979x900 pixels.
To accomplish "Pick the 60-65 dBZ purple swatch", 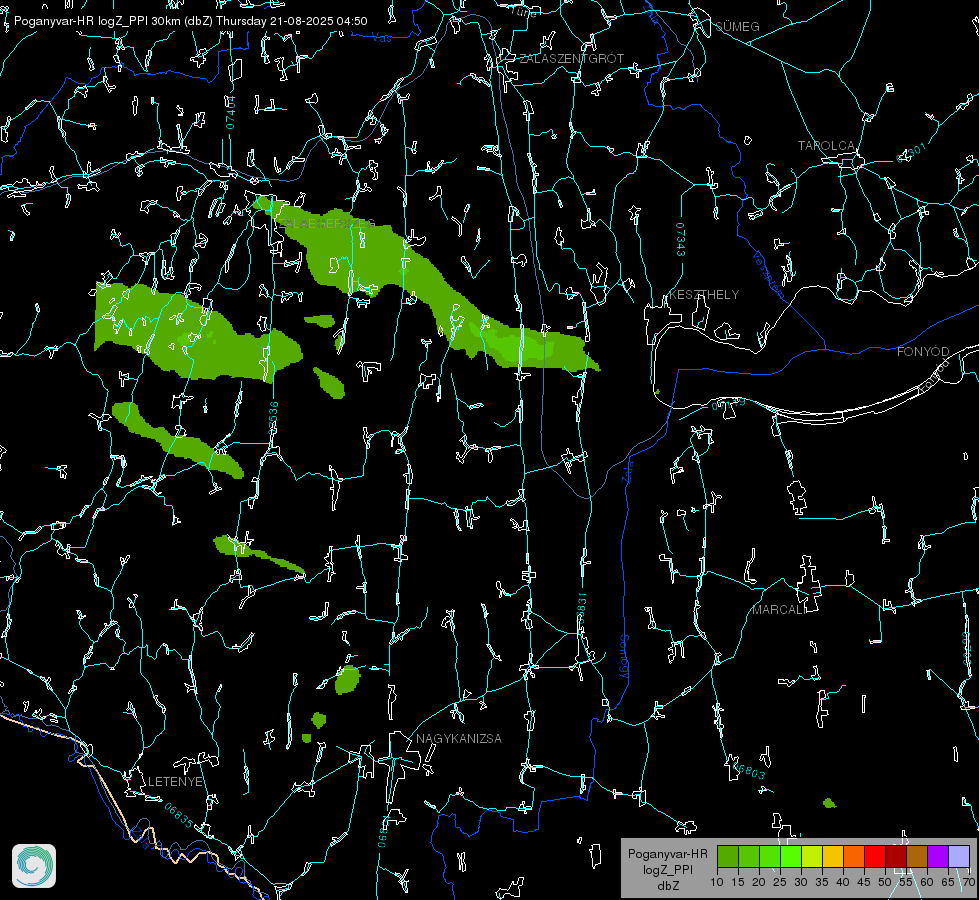I will 938,856.
